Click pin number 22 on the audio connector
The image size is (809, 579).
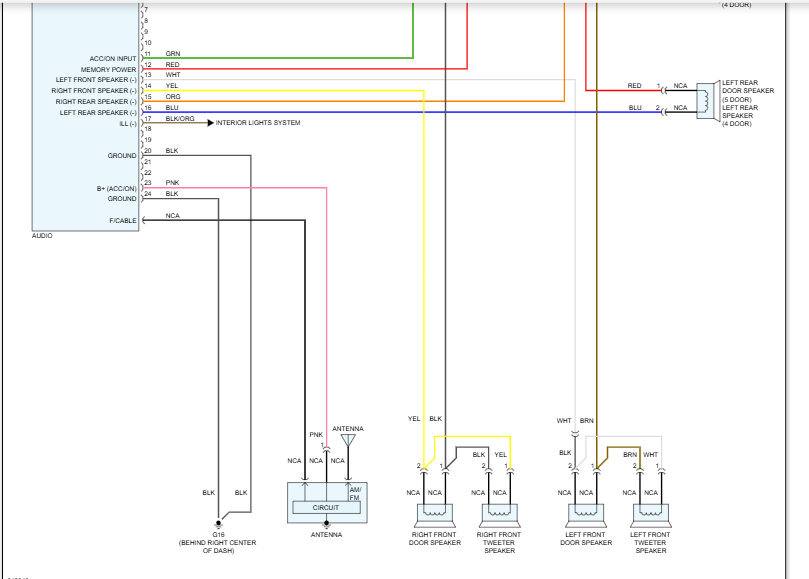148,172
